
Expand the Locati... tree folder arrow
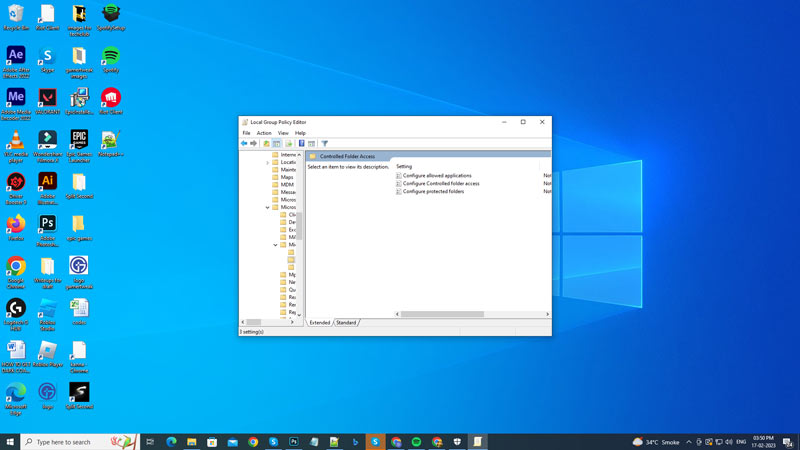267,163
